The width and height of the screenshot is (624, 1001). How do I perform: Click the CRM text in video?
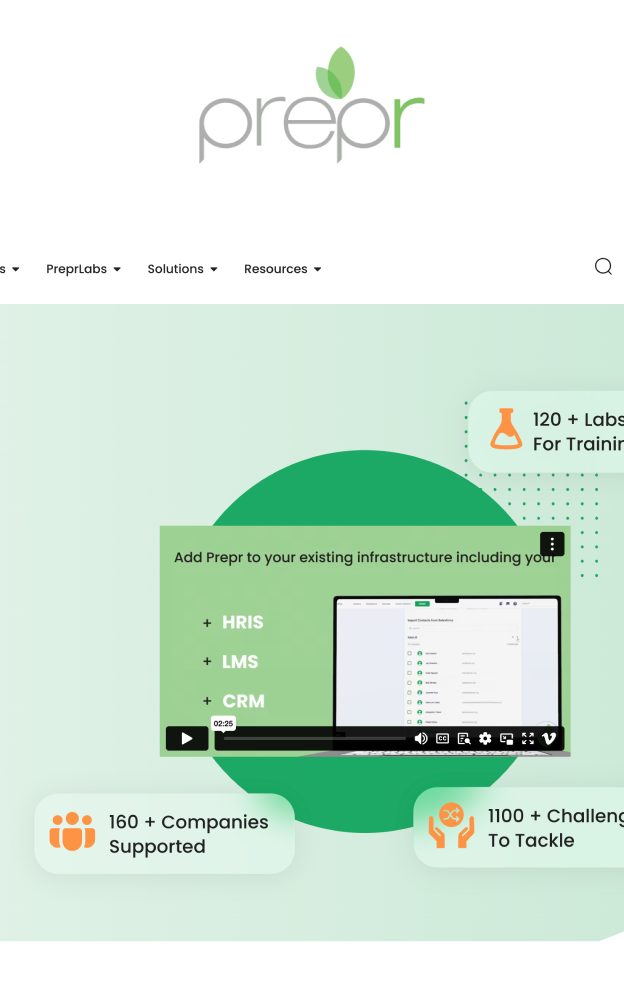[243, 702]
